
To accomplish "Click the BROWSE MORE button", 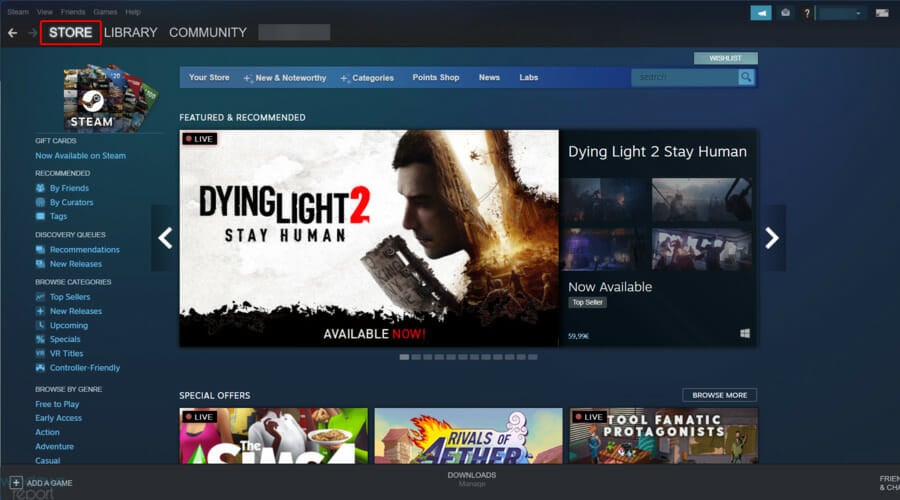I will click(x=720, y=395).
